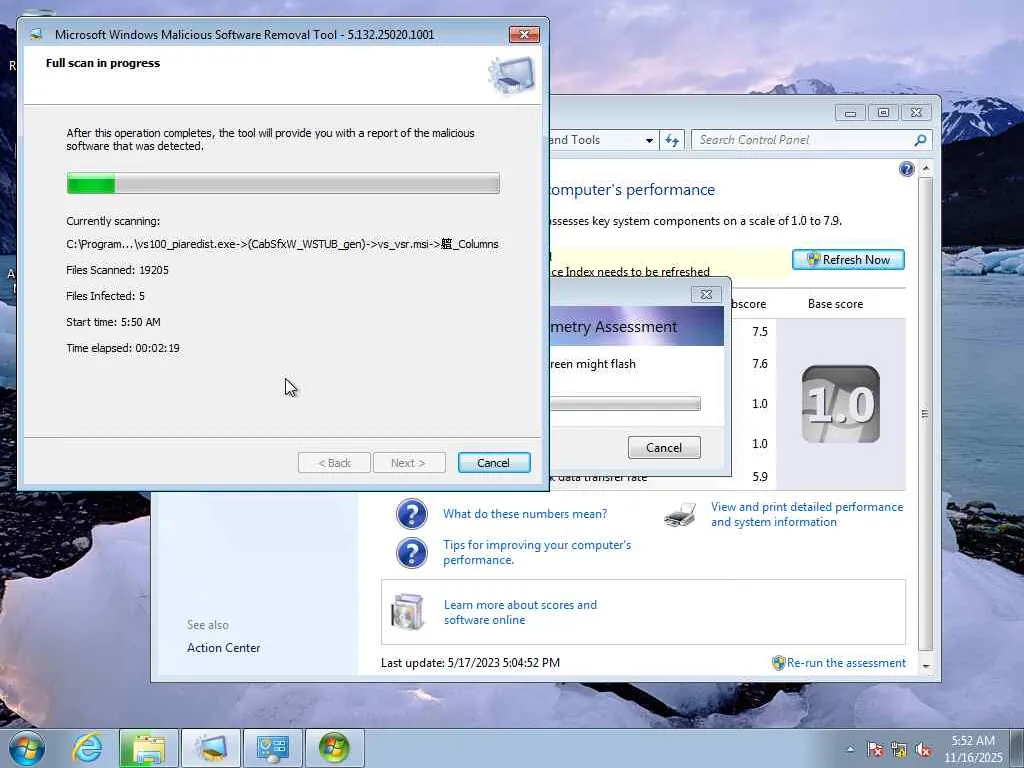Click the 'Full scan in progress' heading

click(103, 63)
